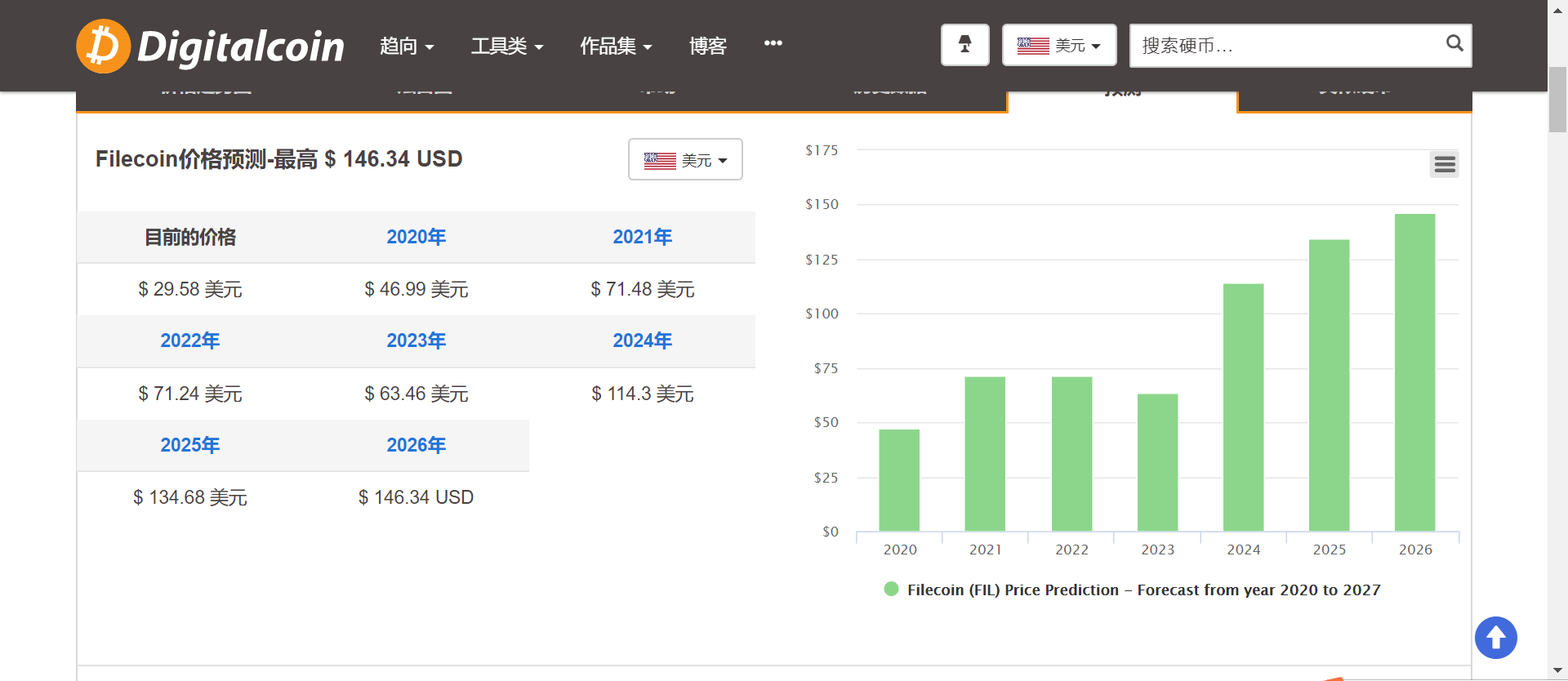Open the chart hamburger context menu
The height and width of the screenshot is (681, 1568).
(1445, 165)
